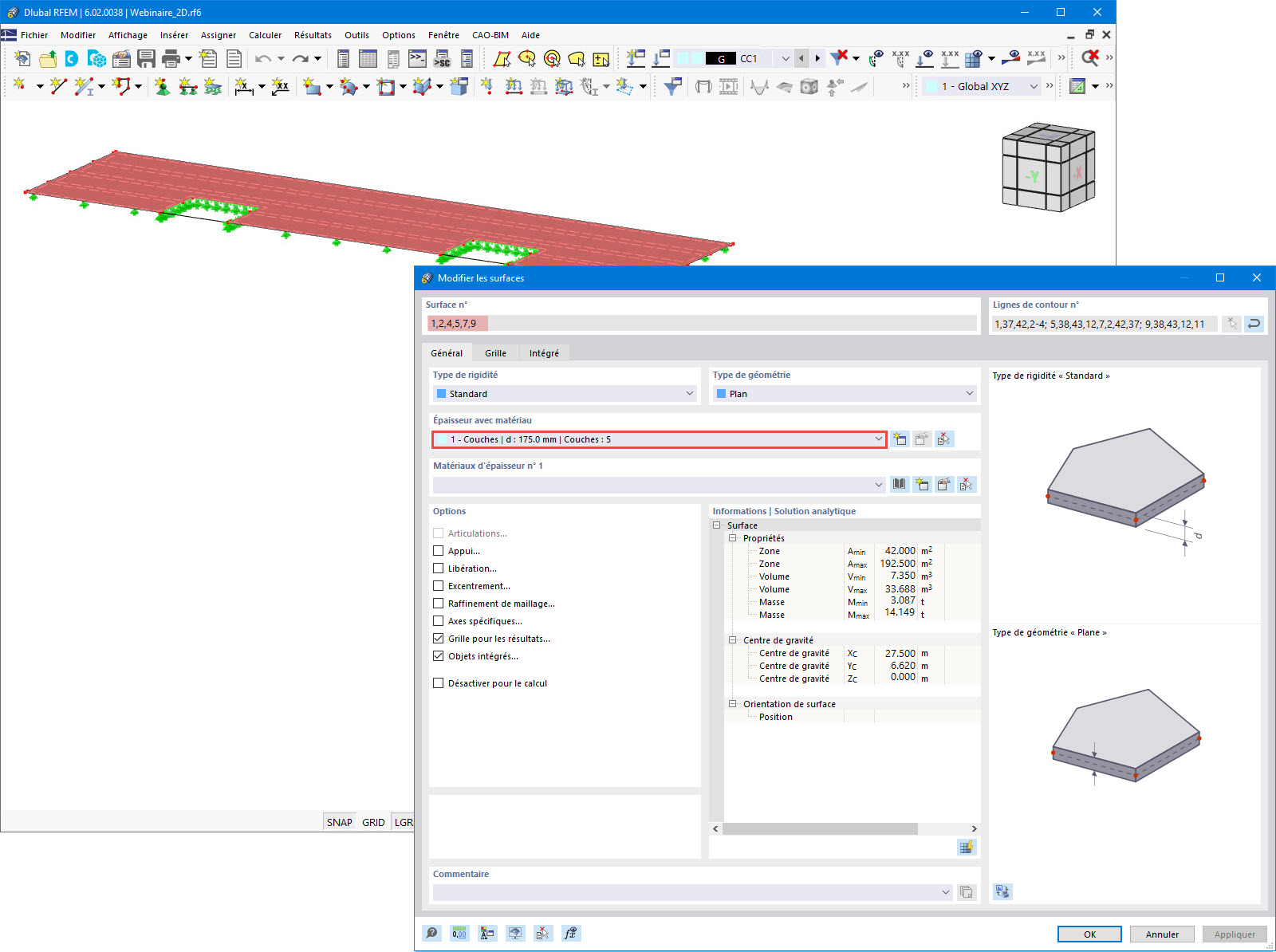The image size is (1276, 952).
Task: Click the Lignes de contour n° field
Action: (x=1105, y=324)
